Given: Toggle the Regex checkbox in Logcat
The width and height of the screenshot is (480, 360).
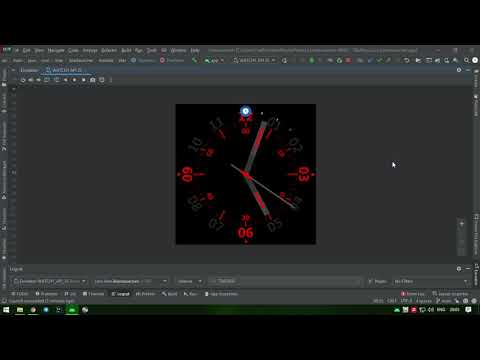Looking at the screenshot, I should pos(370,281).
